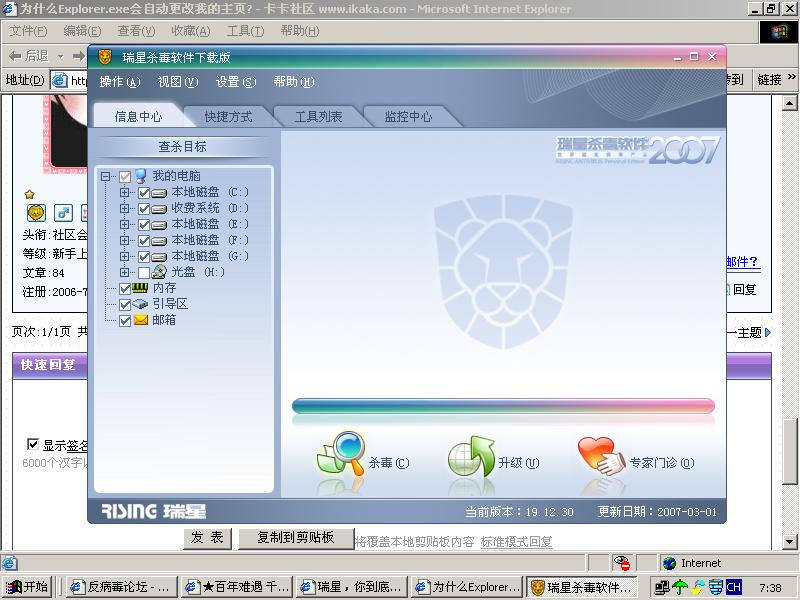Viewport: 800px width, 600px height.
Task: Click the 标准模式回复 link
Action: [516, 541]
